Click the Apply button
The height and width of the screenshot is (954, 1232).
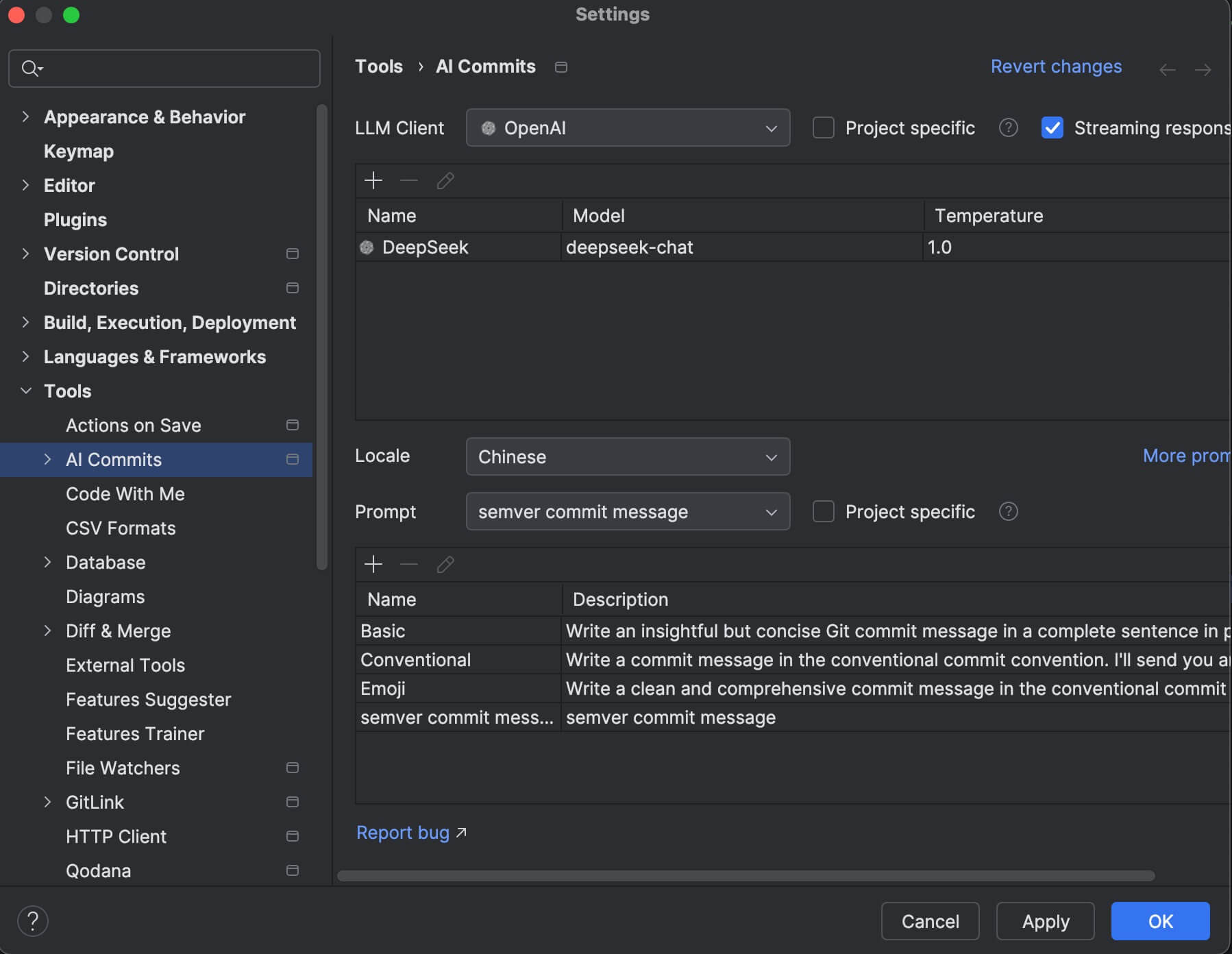[1045, 921]
